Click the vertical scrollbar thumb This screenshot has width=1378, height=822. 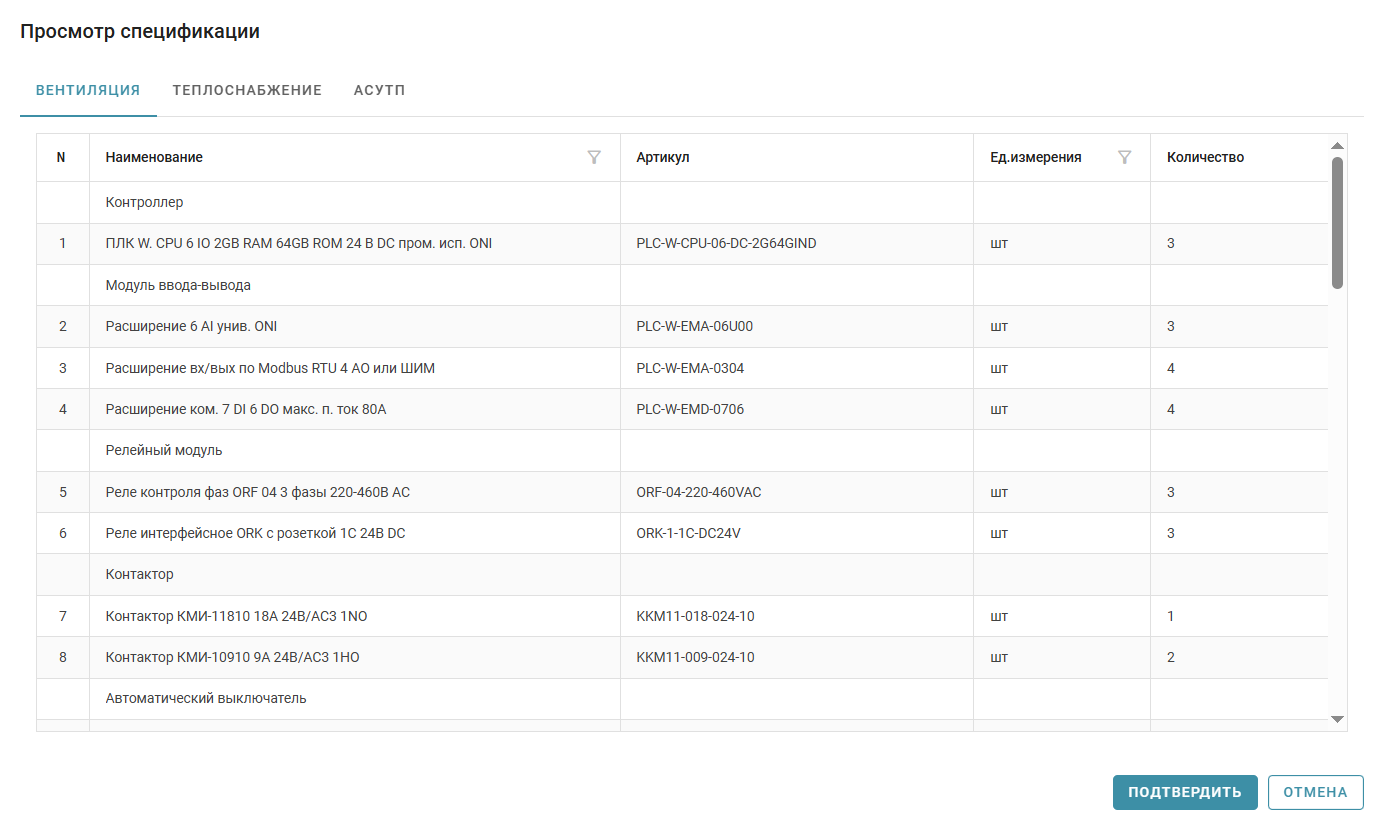click(1337, 222)
